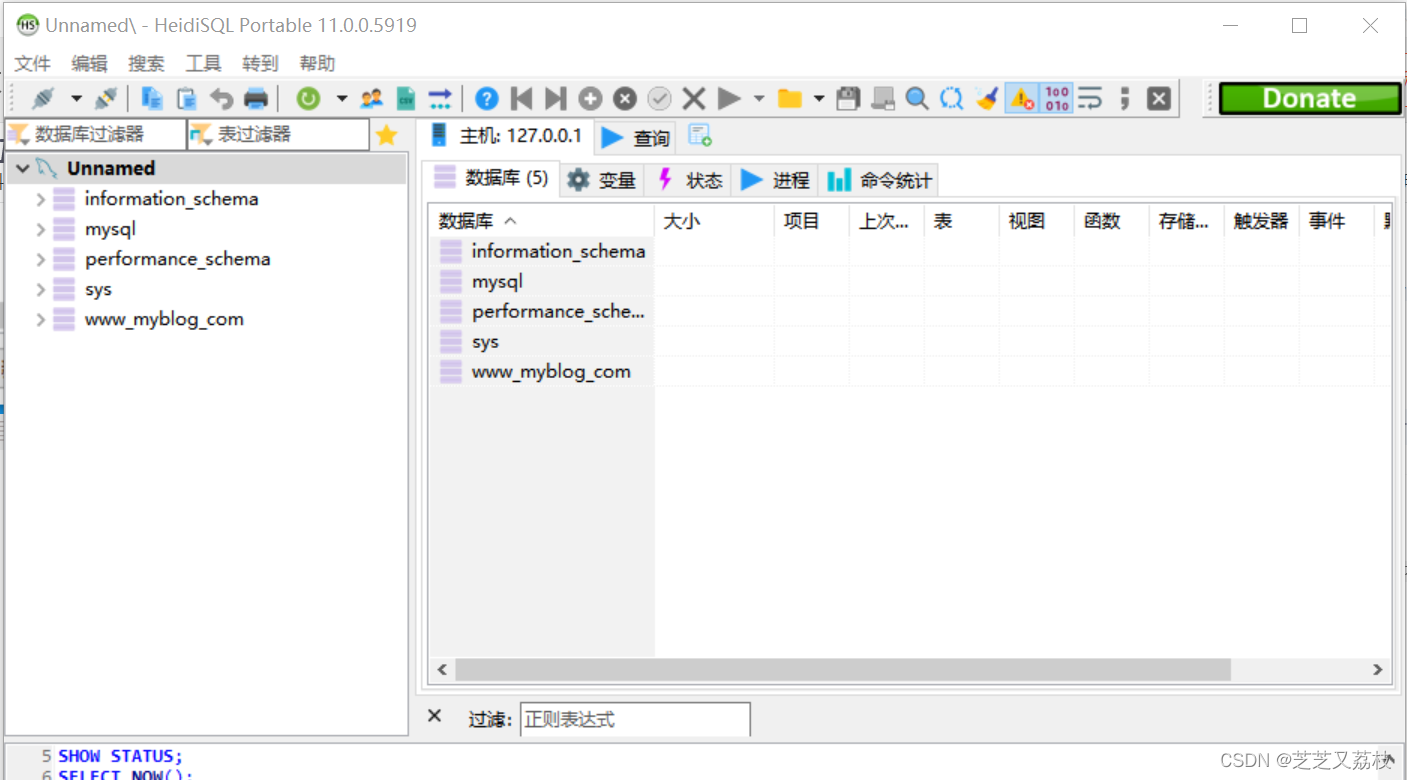Click the Paste clipboard icon
Viewport: 1407px width, 780px height.
pyautogui.click(x=187, y=98)
